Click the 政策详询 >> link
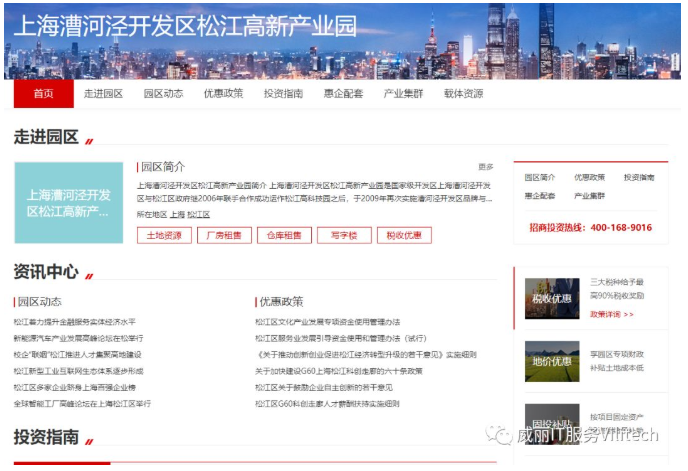This screenshot has width=688, height=471. (x=612, y=314)
